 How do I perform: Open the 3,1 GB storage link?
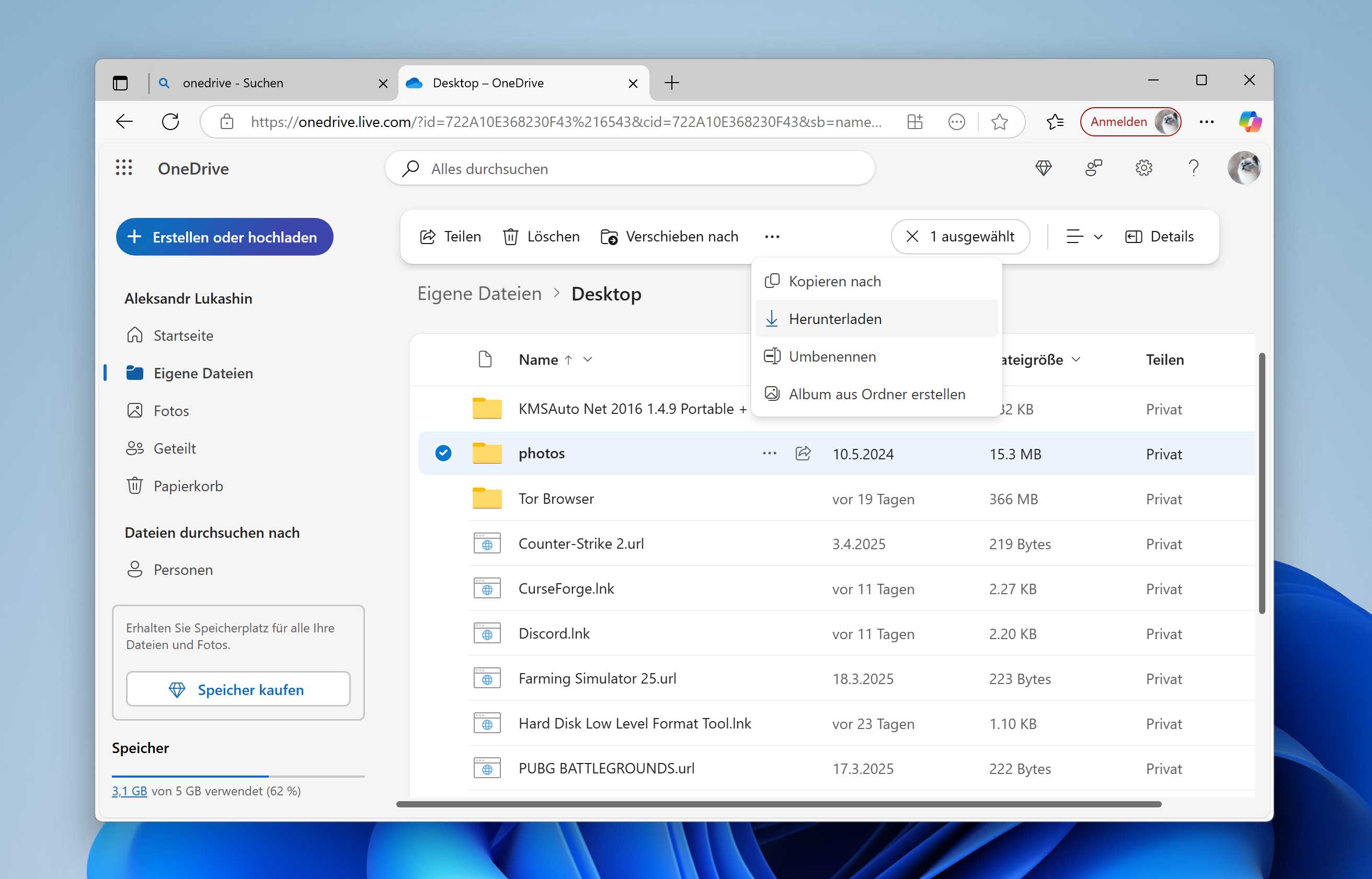[x=129, y=791]
